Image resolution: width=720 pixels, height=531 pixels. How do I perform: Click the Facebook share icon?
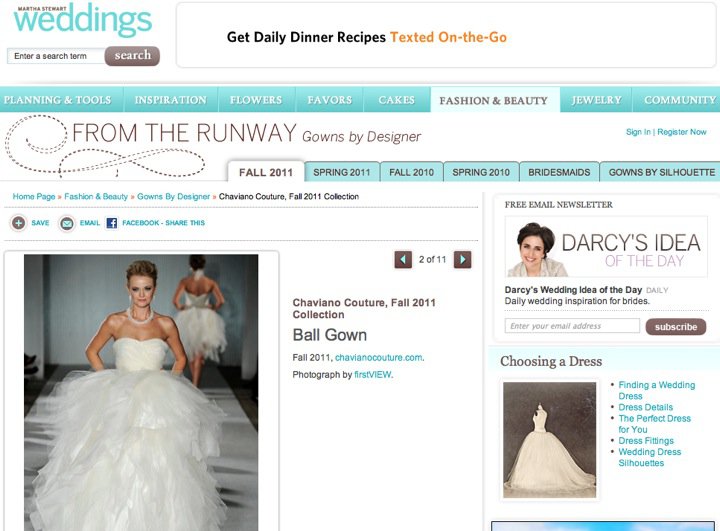point(112,223)
